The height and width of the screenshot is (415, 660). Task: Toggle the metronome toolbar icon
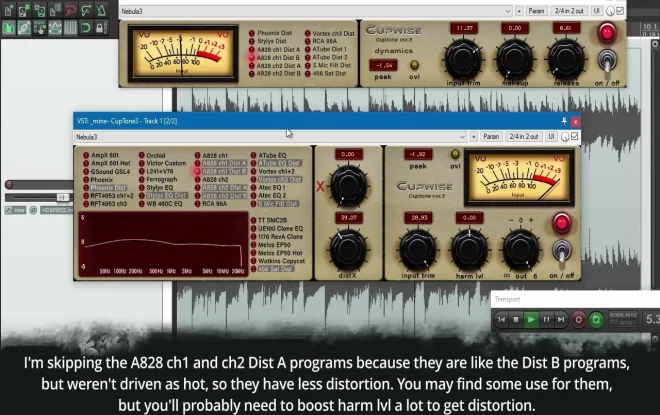[101, 11]
